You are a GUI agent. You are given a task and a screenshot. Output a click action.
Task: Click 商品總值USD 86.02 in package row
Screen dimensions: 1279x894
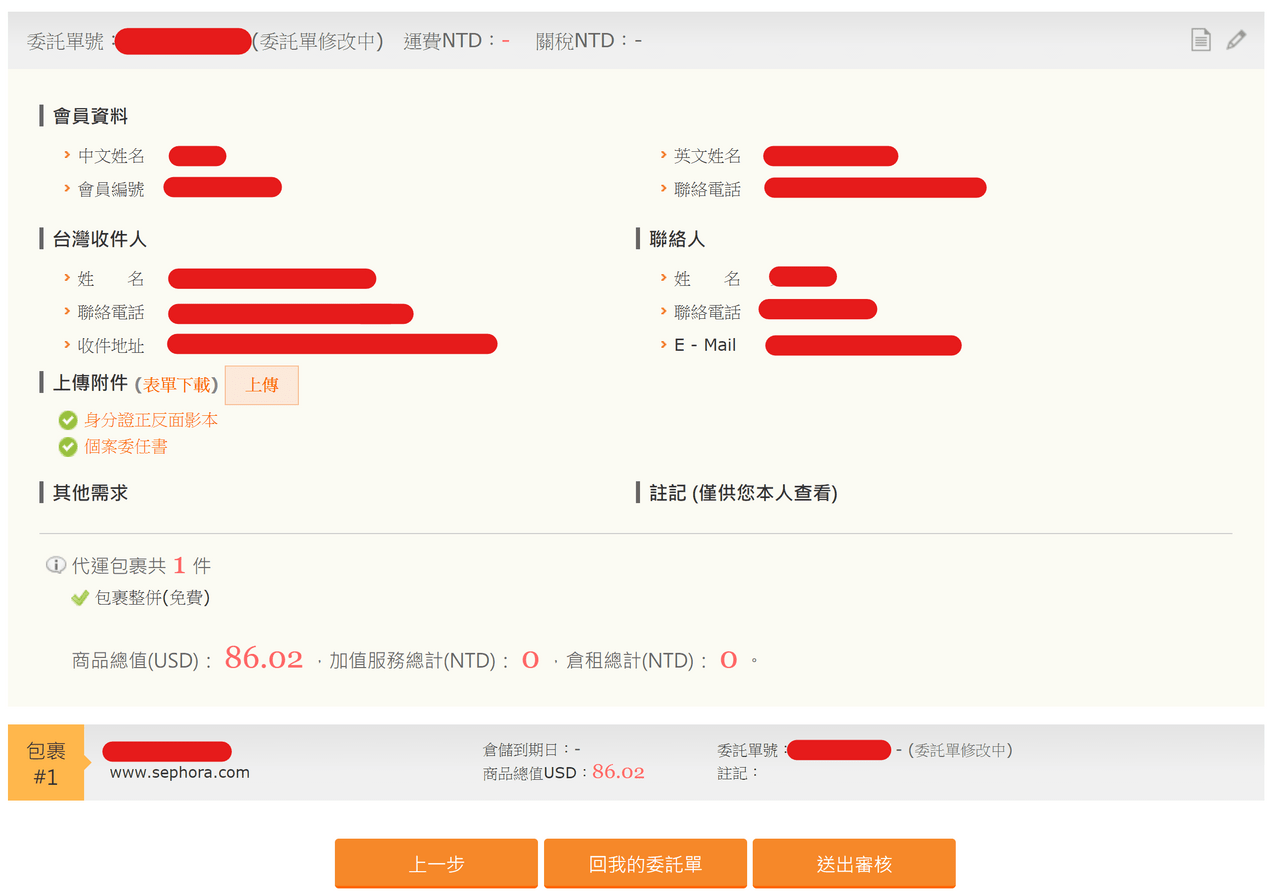(564, 772)
